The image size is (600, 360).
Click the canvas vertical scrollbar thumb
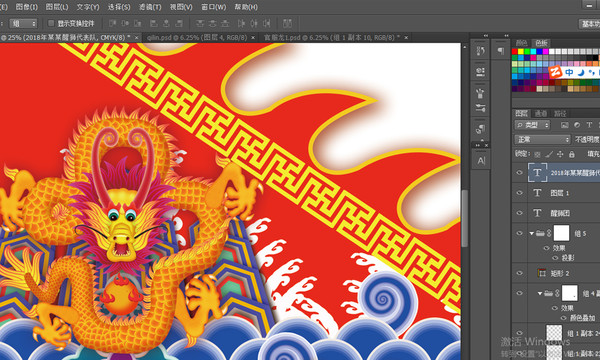[x=465, y=218]
